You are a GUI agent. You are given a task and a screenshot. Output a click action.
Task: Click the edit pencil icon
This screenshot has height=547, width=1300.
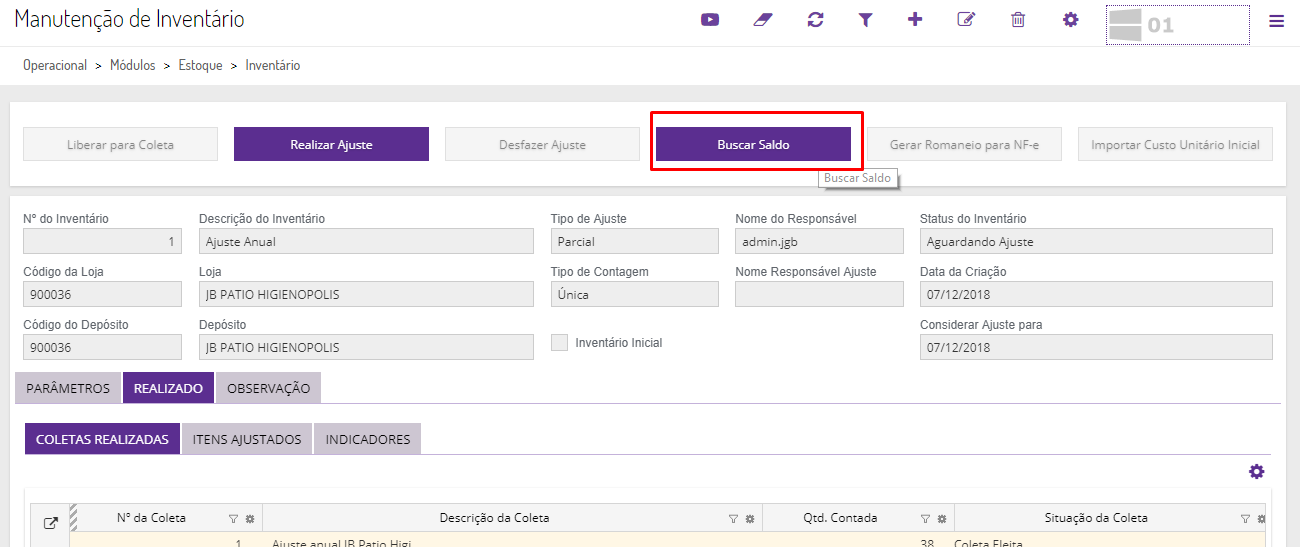966,19
